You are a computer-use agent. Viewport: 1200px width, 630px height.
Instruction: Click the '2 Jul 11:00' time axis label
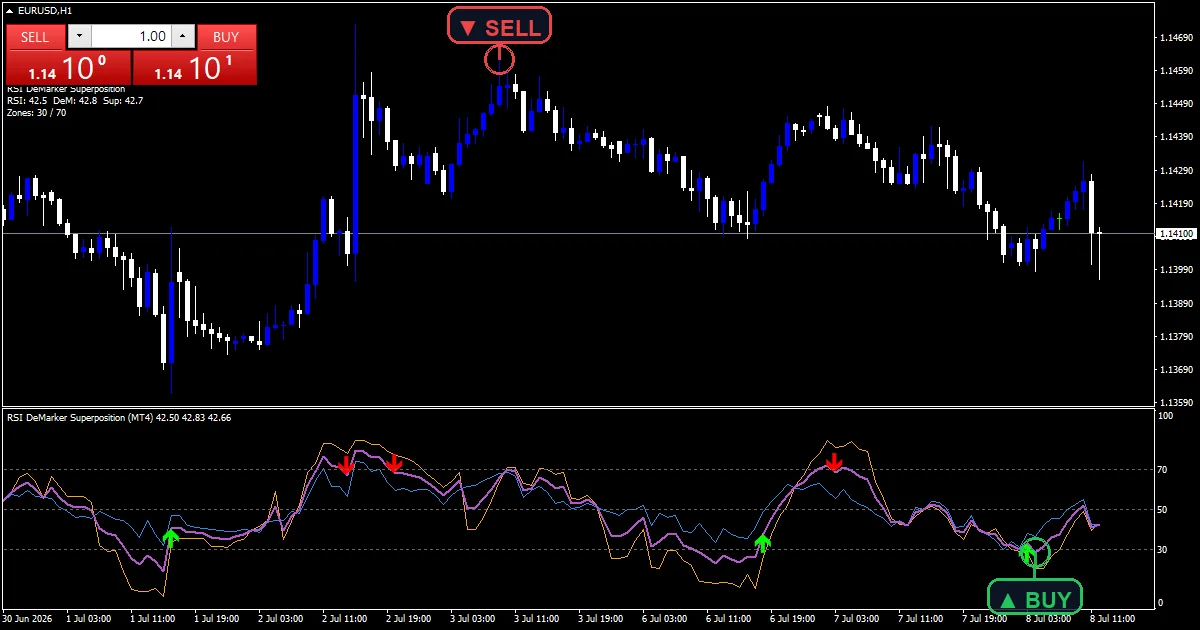pos(346,619)
